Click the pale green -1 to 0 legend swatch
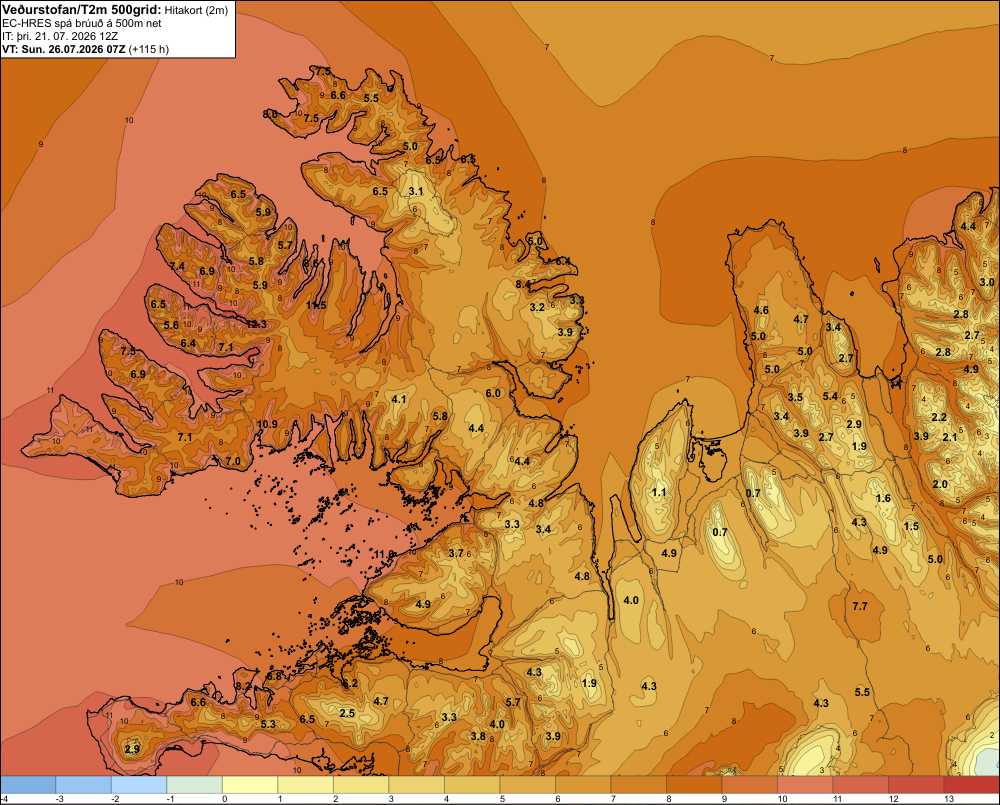Screen dimensions: 1000x805 (195, 785)
